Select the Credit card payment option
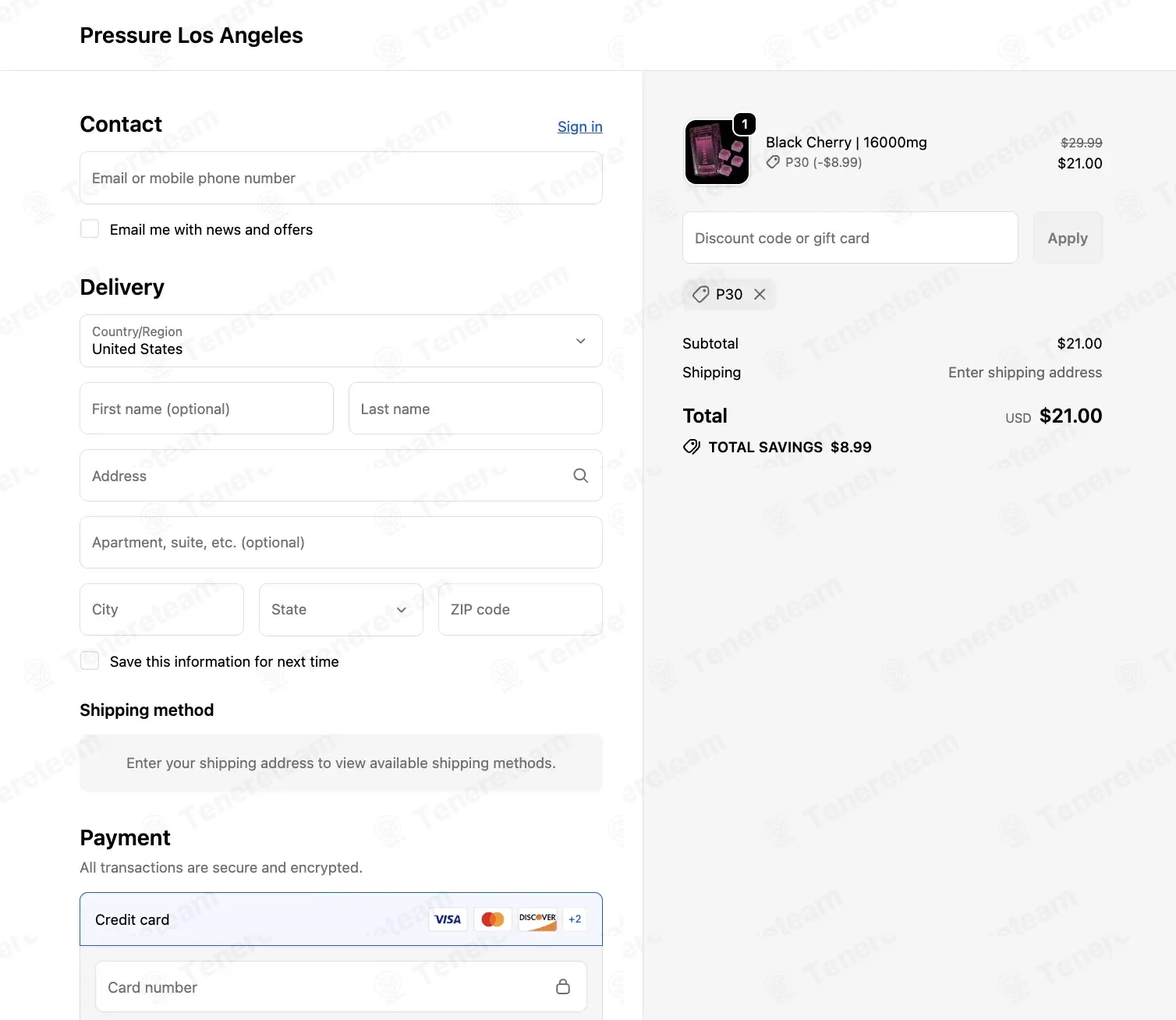The width and height of the screenshot is (1176, 1020). point(341,919)
